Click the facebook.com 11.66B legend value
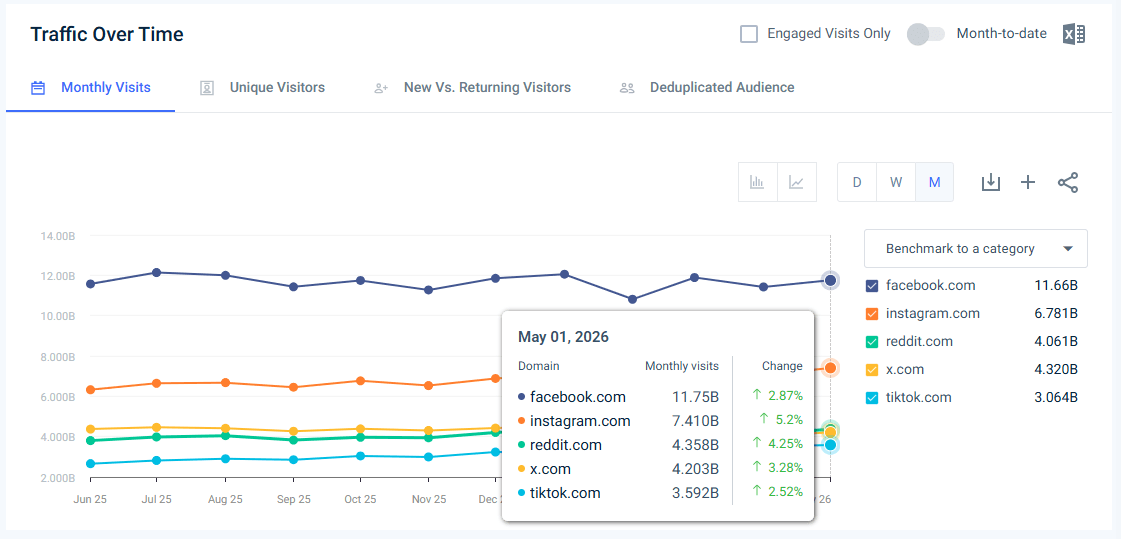The height and width of the screenshot is (539, 1121). click(x=1056, y=286)
